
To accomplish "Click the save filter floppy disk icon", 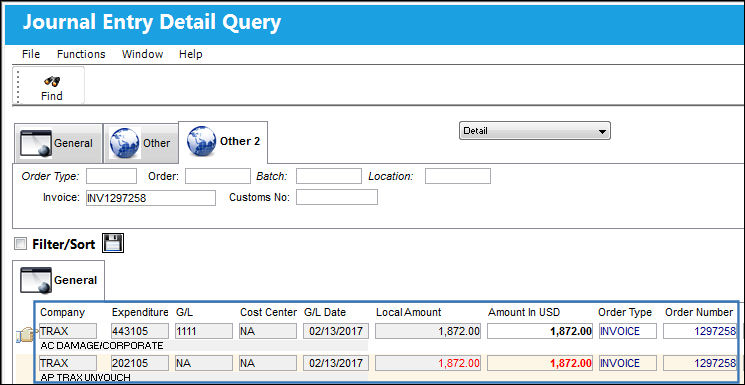I will [x=114, y=243].
